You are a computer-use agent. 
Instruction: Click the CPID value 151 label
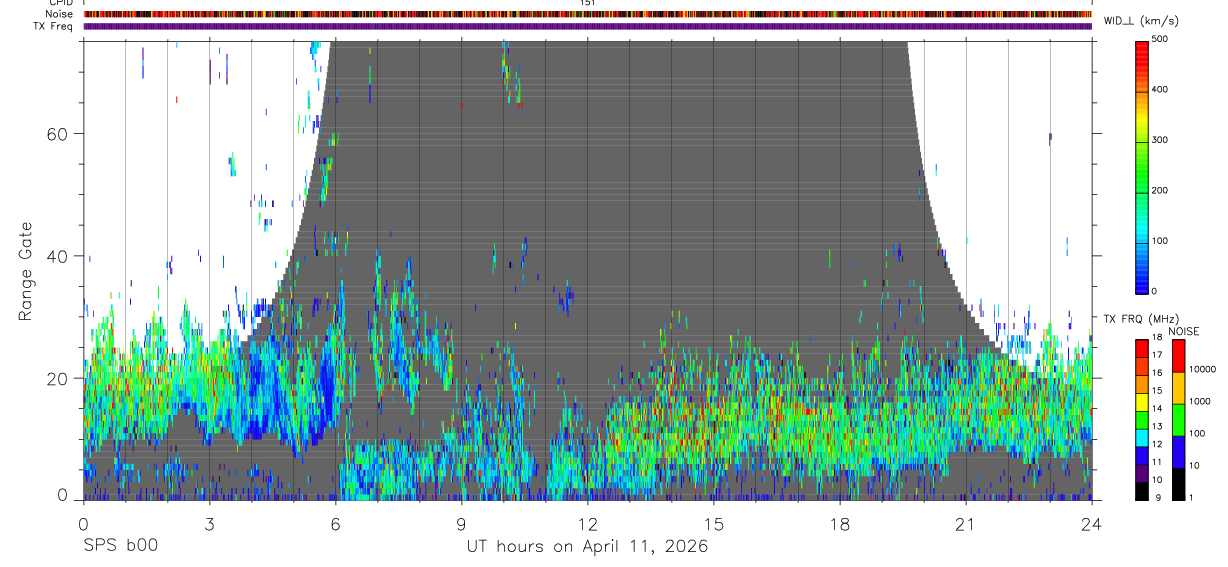pos(587,3)
